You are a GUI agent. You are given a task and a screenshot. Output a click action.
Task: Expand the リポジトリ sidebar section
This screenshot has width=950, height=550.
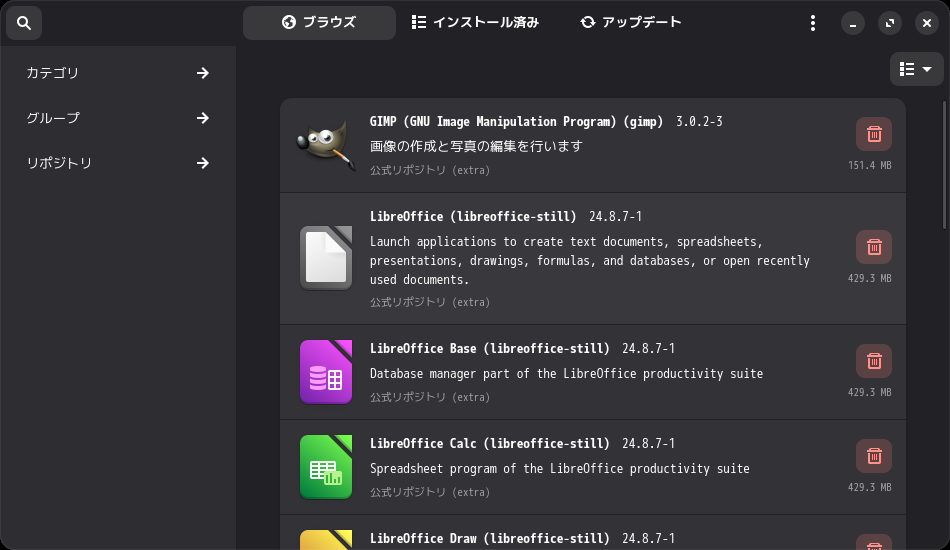pyautogui.click(x=118, y=163)
